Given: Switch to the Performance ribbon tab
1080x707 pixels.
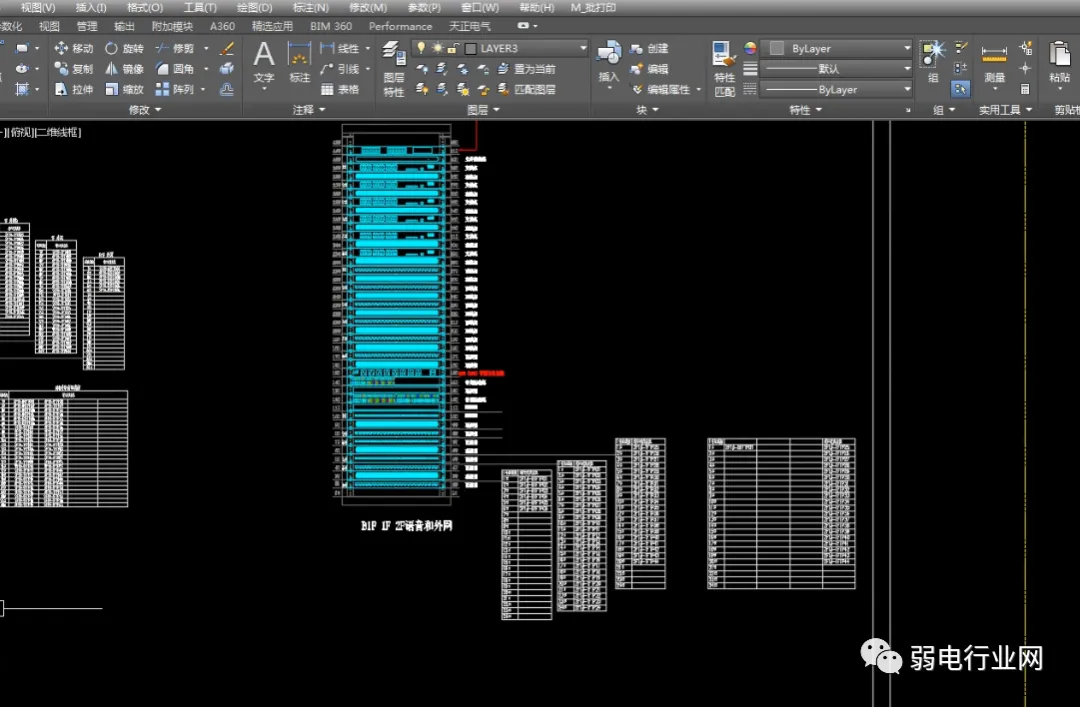Looking at the screenshot, I should (x=400, y=26).
